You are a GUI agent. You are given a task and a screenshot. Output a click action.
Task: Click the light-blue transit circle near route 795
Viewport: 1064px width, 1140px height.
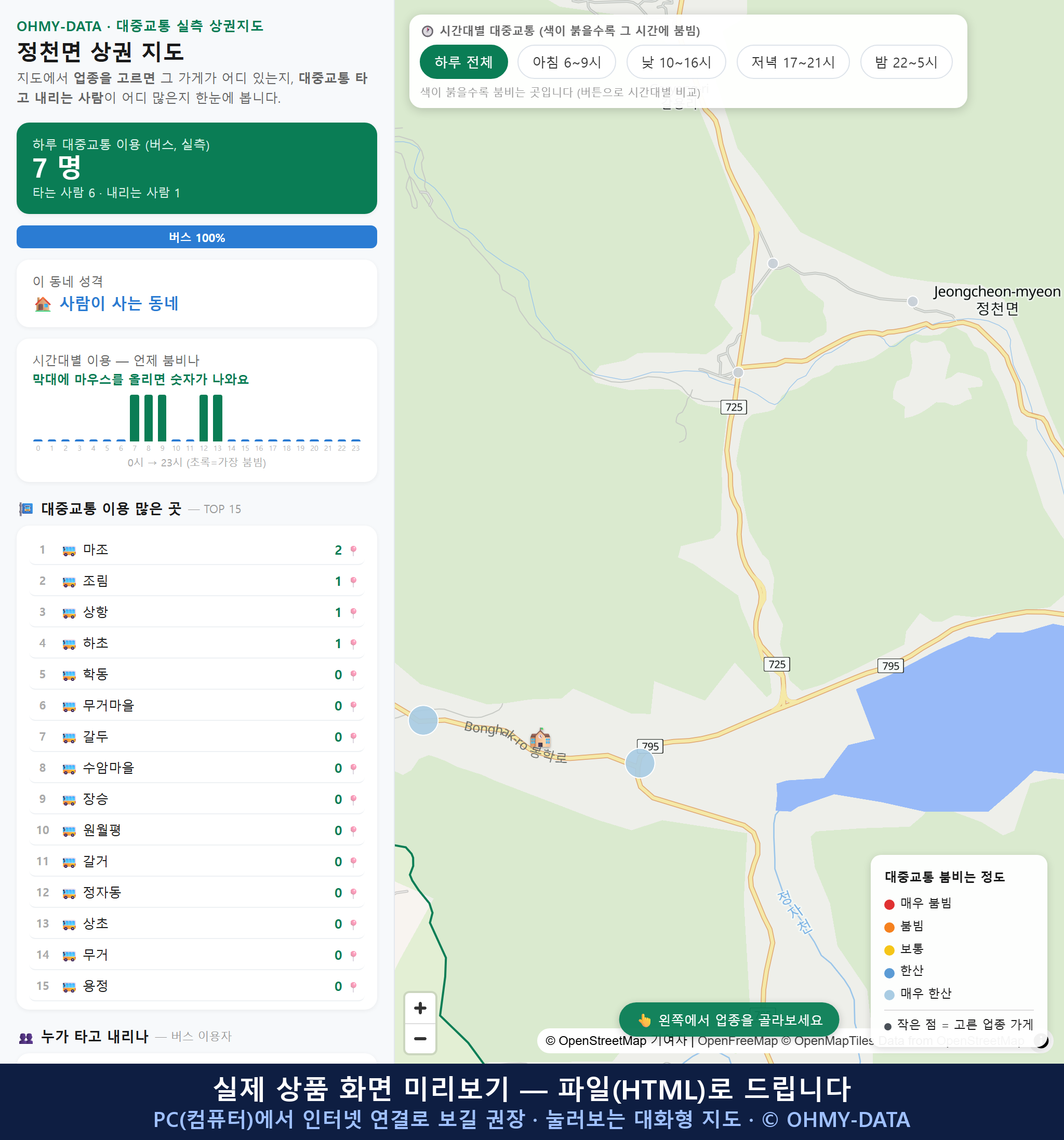pos(640,763)
